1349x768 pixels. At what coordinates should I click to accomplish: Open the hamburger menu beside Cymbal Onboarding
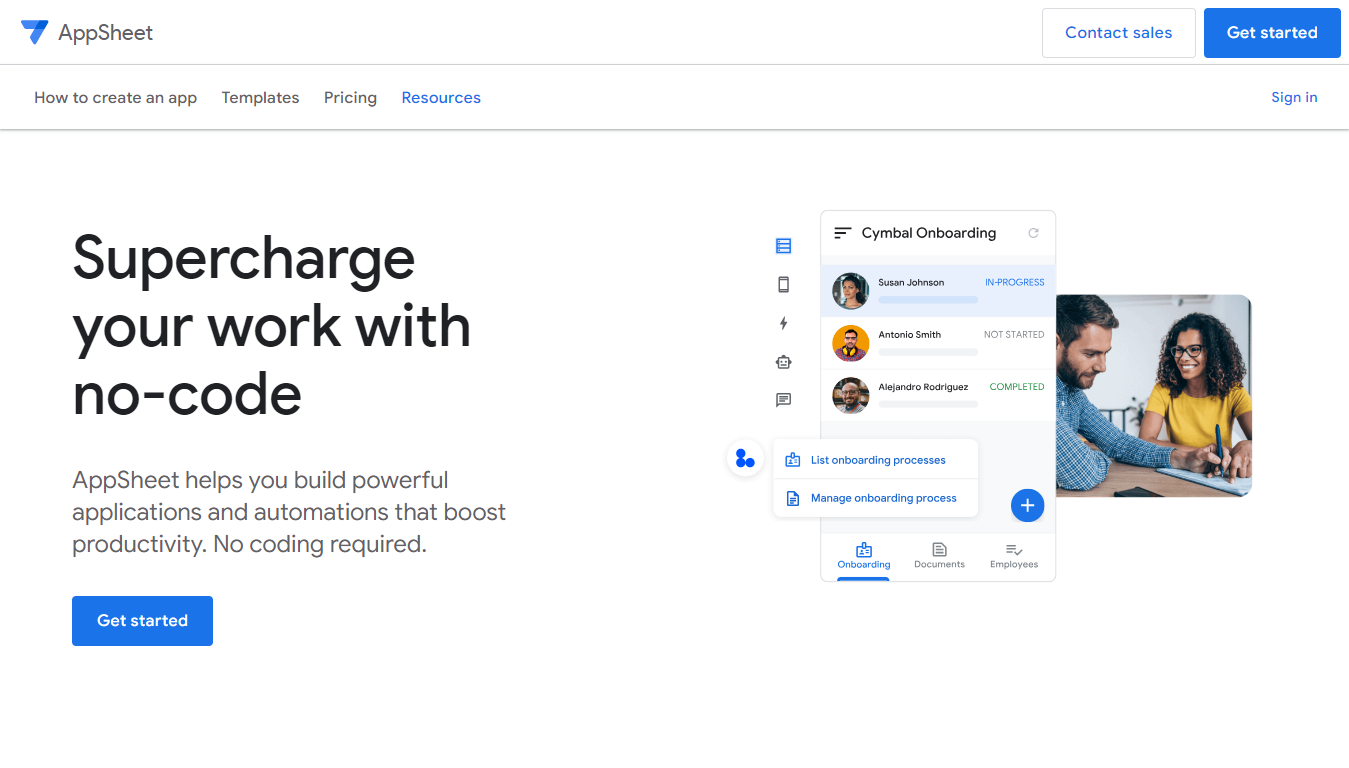[x=843, y=233]
